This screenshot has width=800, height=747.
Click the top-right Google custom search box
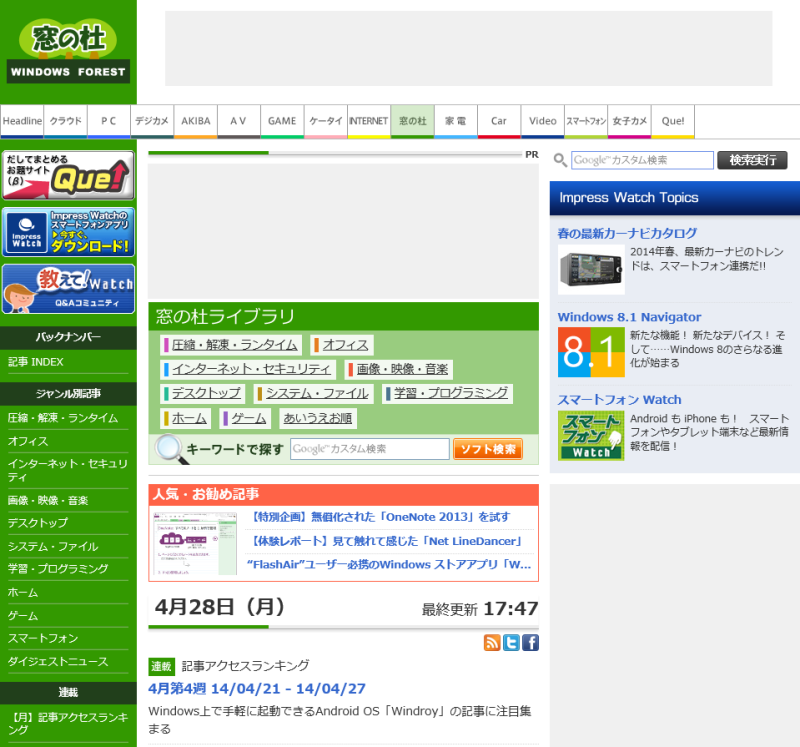pos(642,160)
